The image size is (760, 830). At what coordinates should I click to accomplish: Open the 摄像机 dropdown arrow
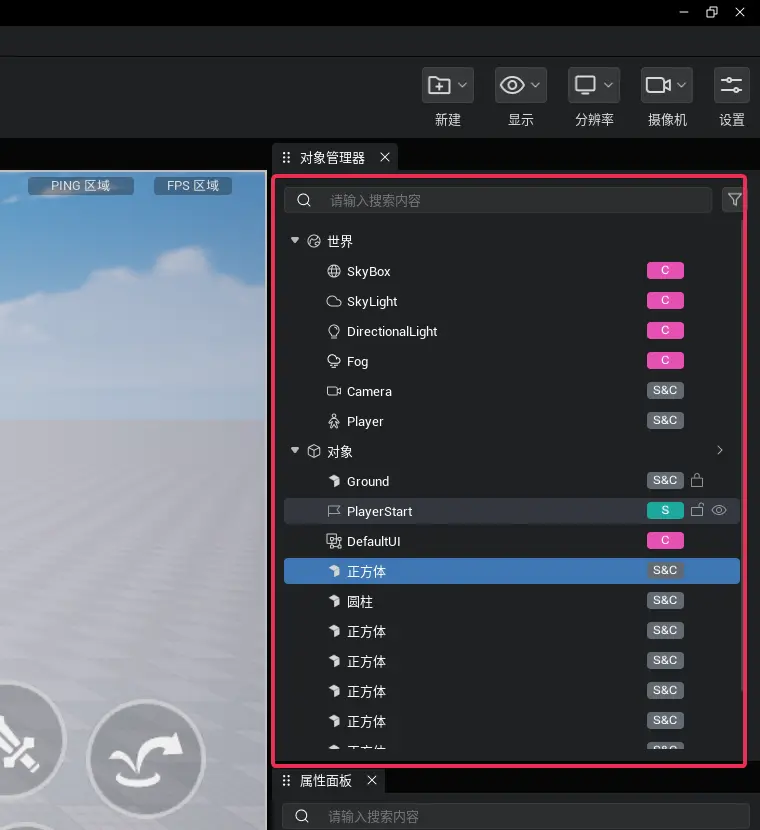681,85
